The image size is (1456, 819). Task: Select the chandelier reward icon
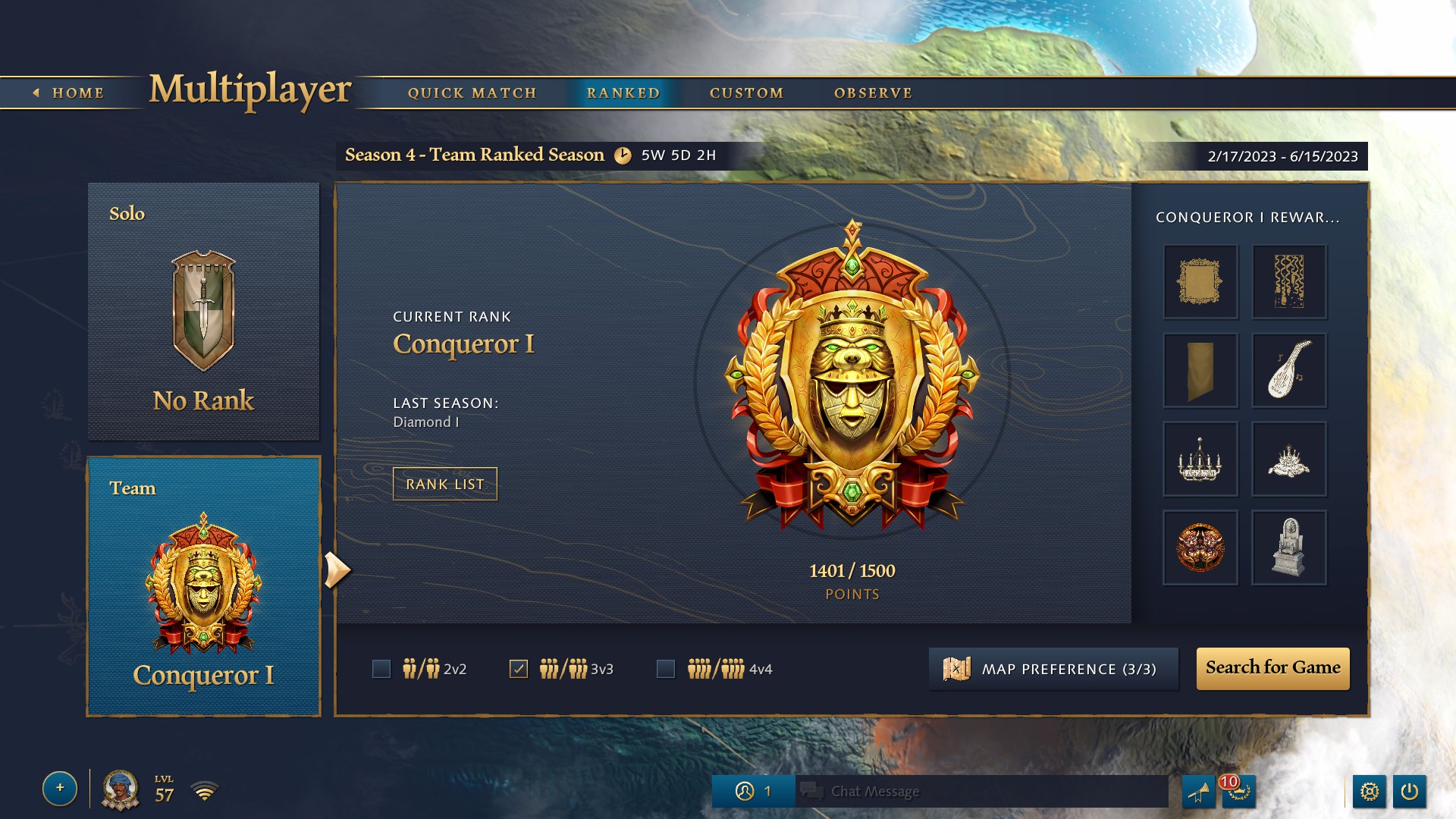click(x=1200, y=459)
